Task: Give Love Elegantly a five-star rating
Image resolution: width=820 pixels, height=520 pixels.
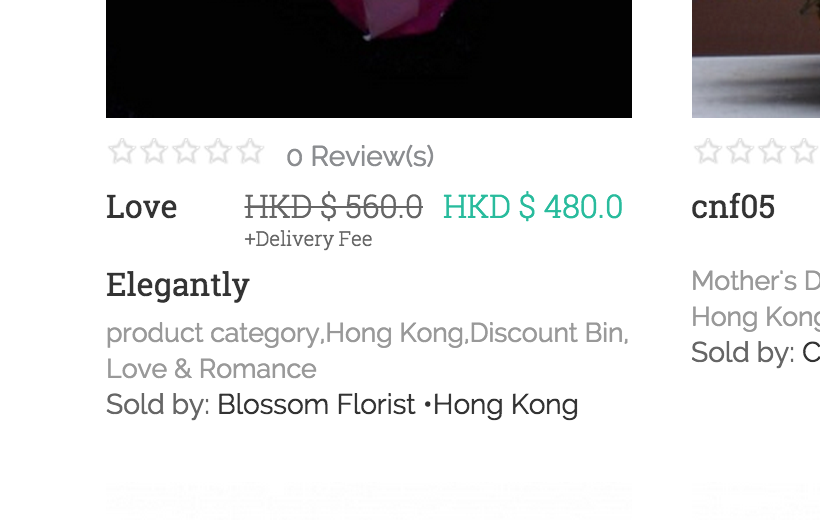Action: [x=250, y=152]
